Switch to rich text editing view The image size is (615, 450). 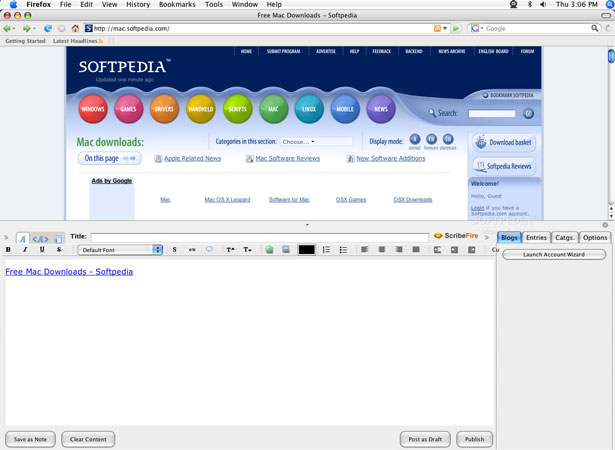pyautogui.click(x=22, y=238)
